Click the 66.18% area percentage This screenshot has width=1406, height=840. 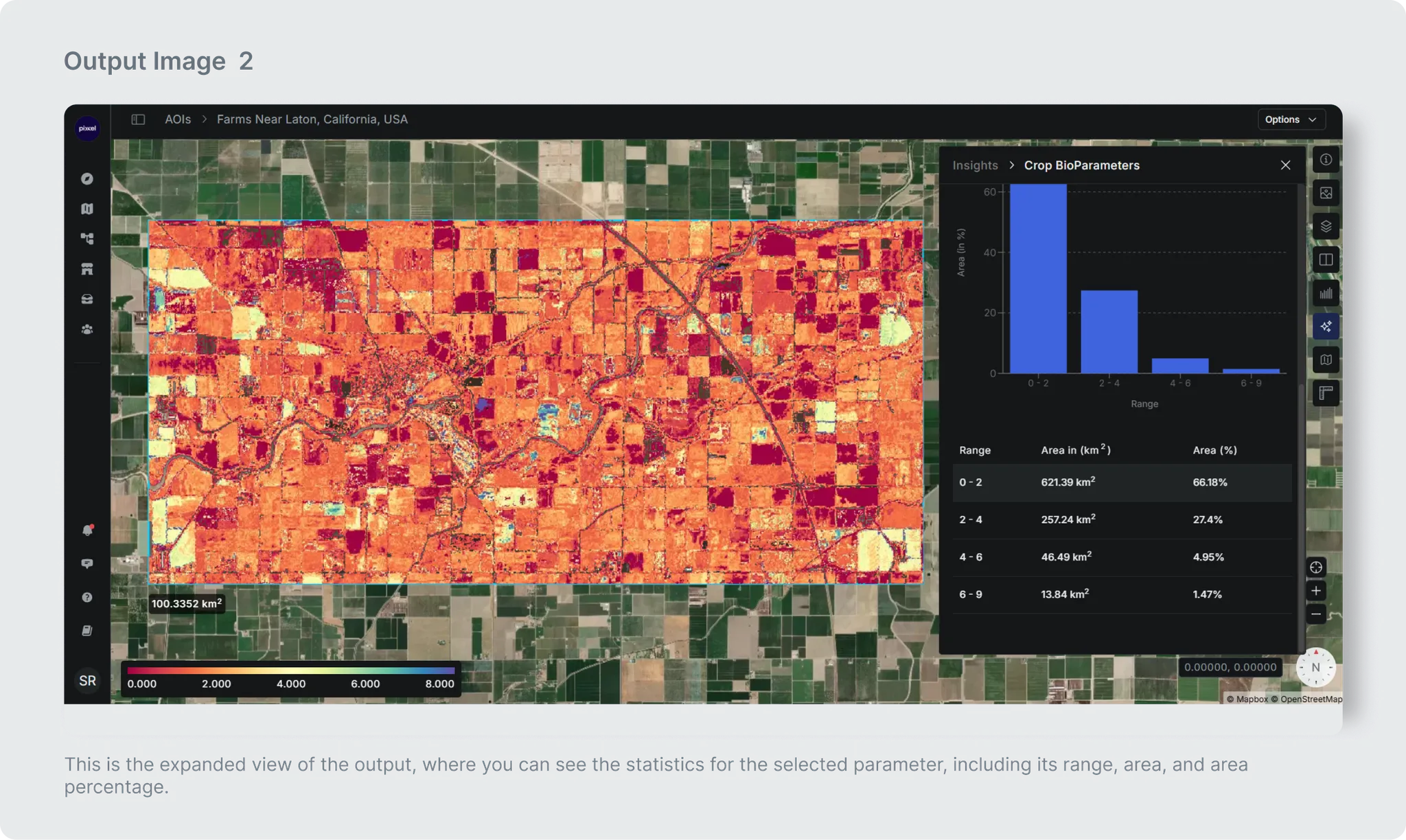pos(1210,482)
